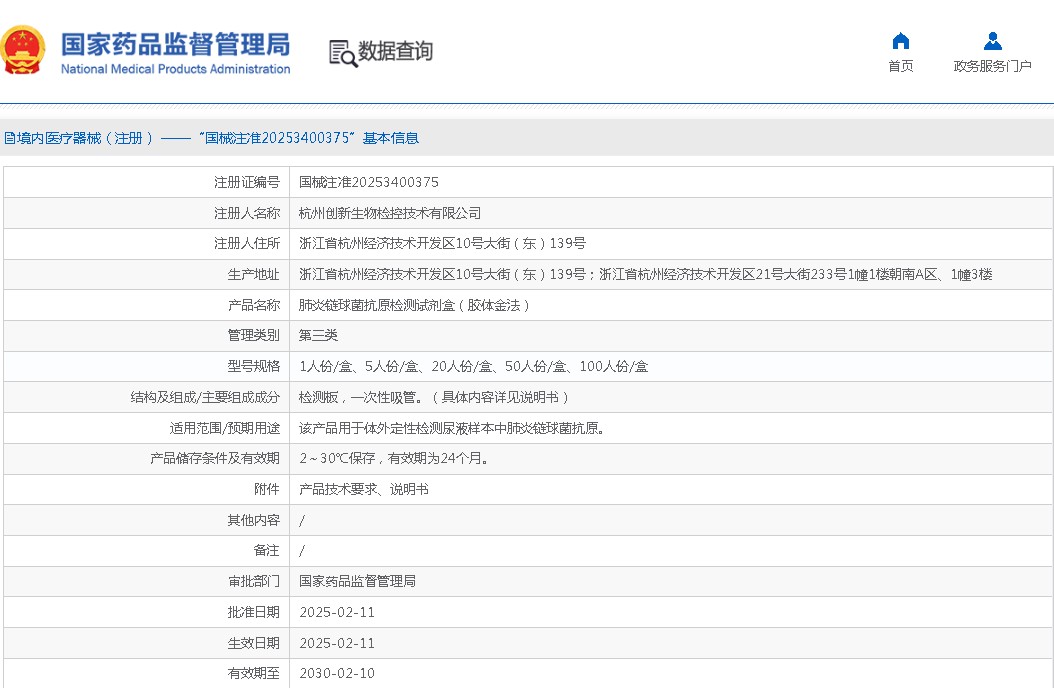The width and height of the screenshot is (1054, 688).
Task: Select the 产品储存条件及有效期 label
Action: tap(214, 458)
